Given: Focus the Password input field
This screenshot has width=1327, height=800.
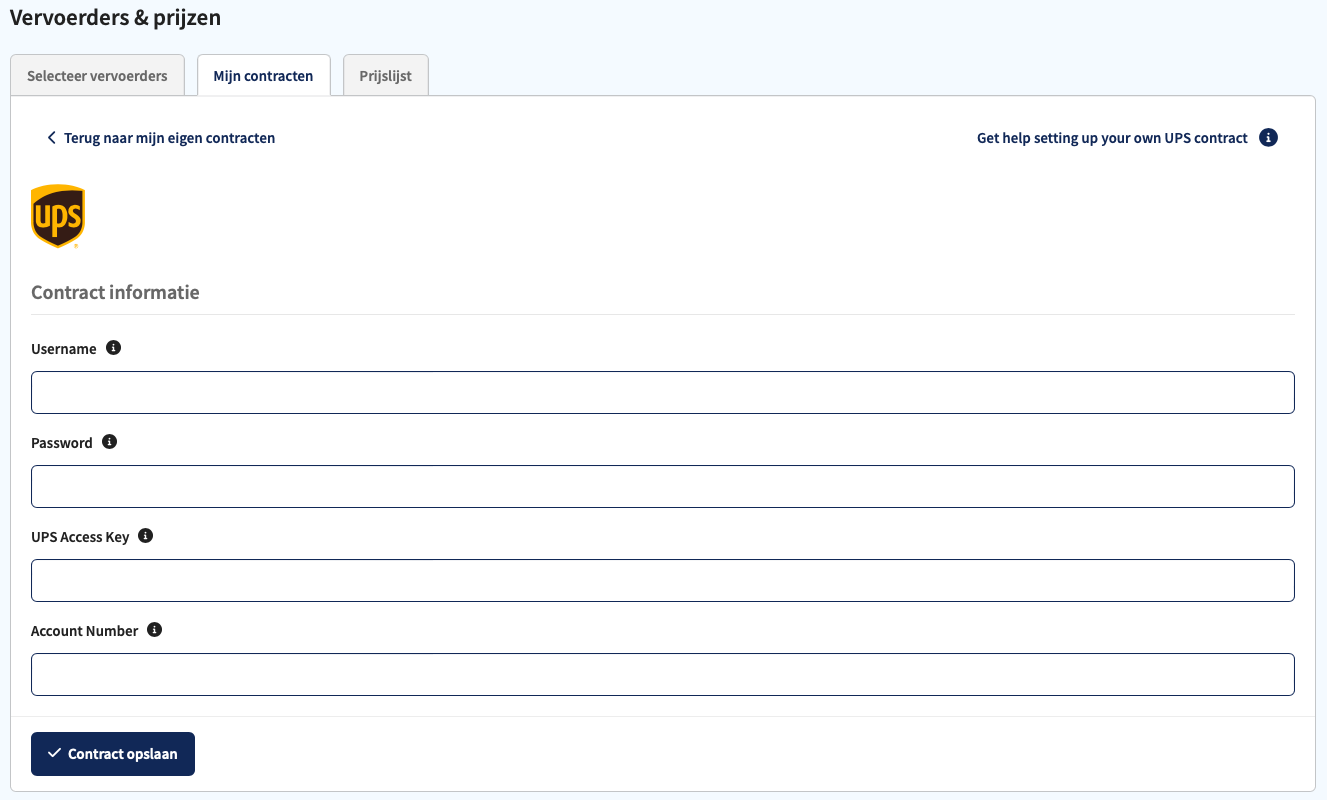Looking at the screenshot, I should click(663, 486).
